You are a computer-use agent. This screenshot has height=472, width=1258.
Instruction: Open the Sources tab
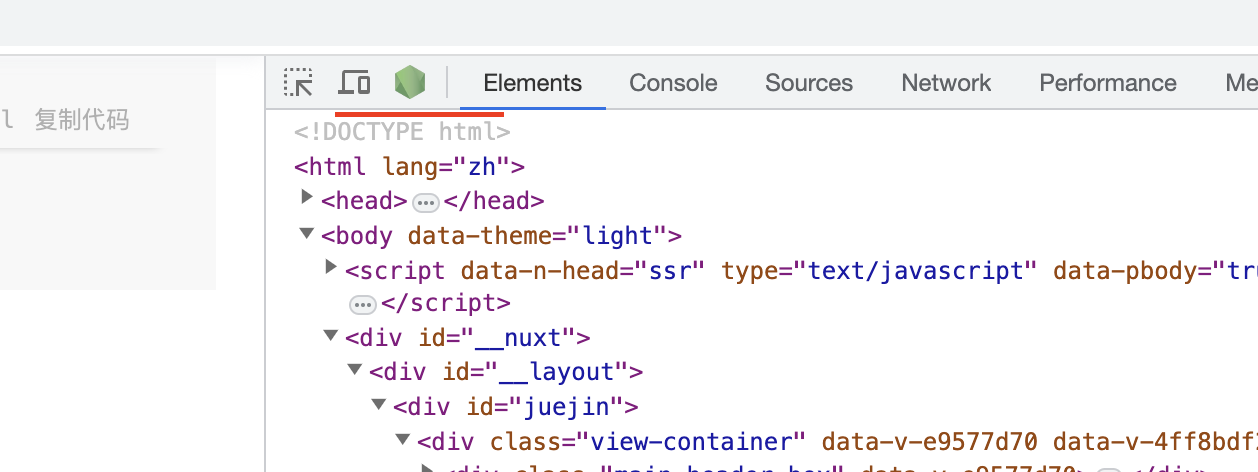[809, 83]
